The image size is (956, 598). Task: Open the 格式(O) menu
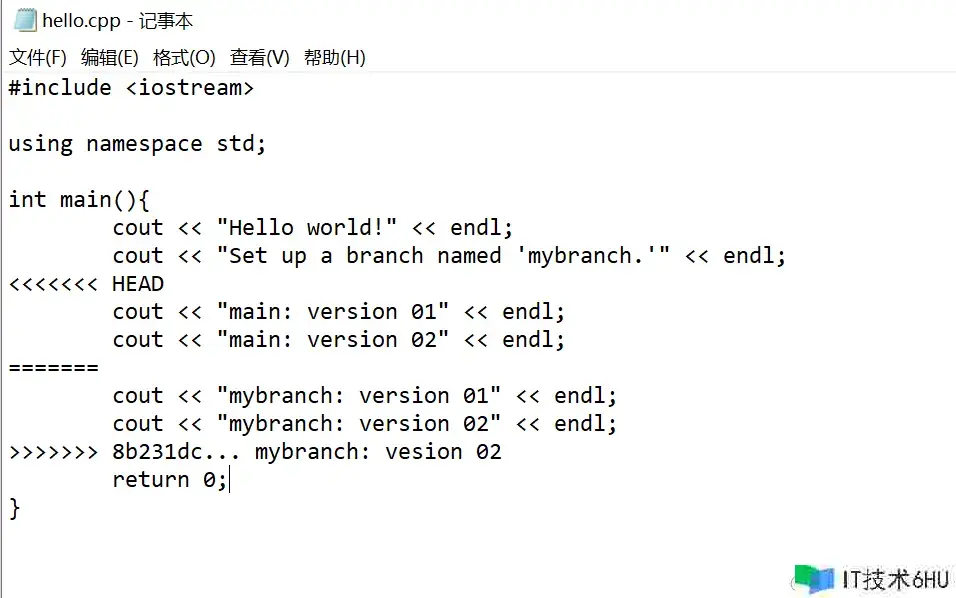tap(184, 58)
